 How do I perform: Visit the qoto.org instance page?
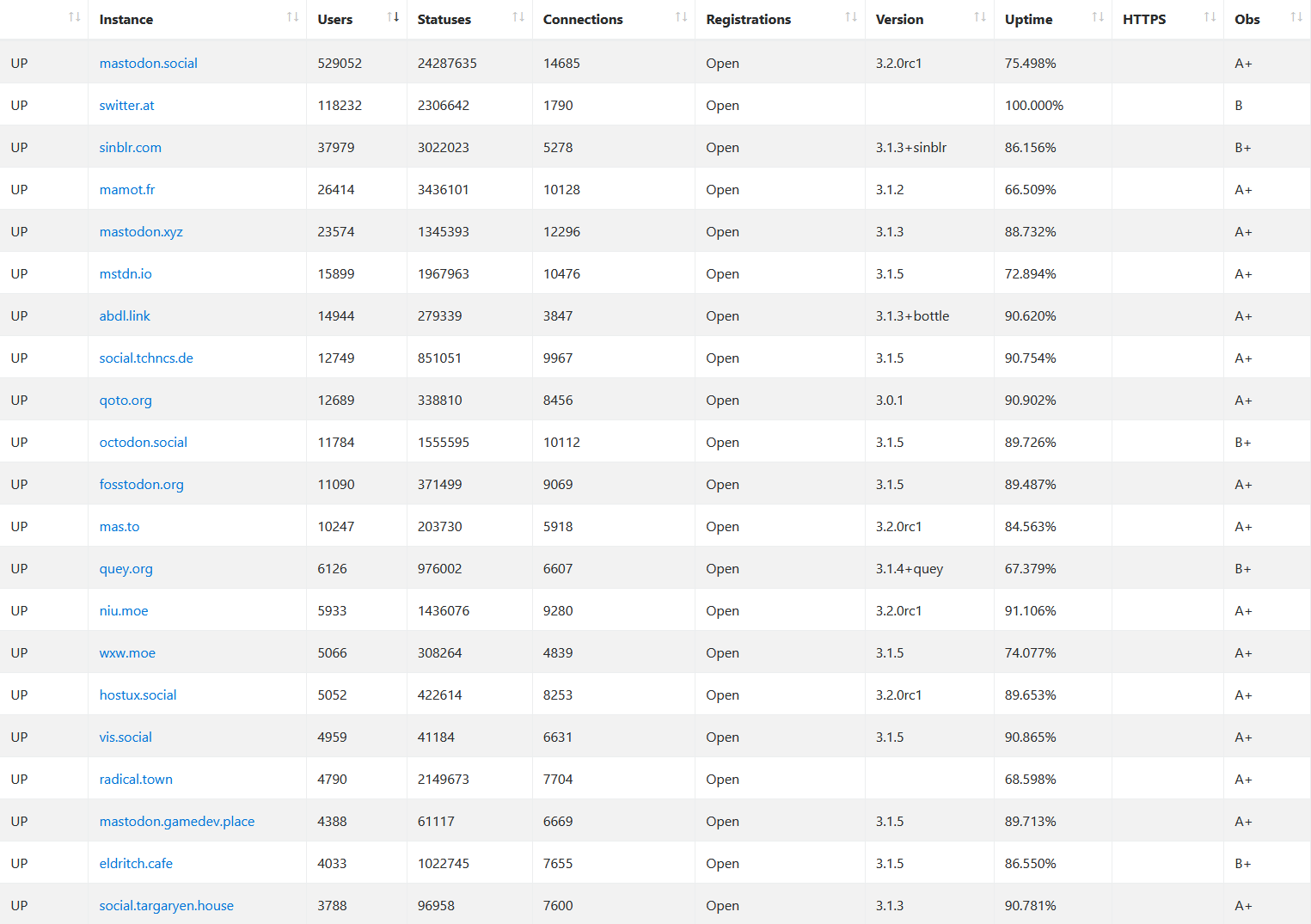click(x=126, y=401)
